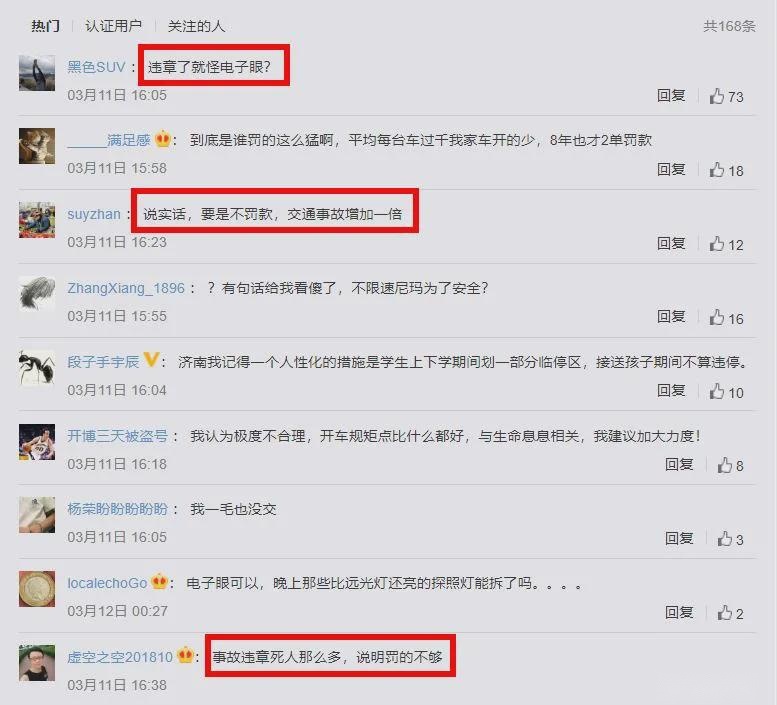Click 回复 under suyzhan's comment

671,243
